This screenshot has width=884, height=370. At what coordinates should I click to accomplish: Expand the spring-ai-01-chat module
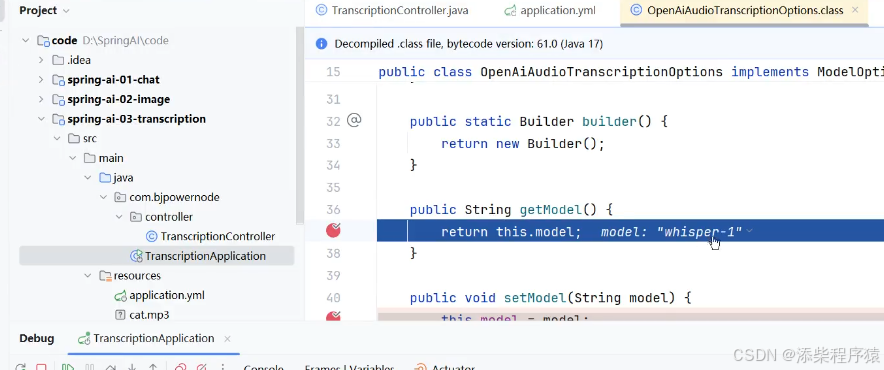pyautogui.click(x=41, y=80)
